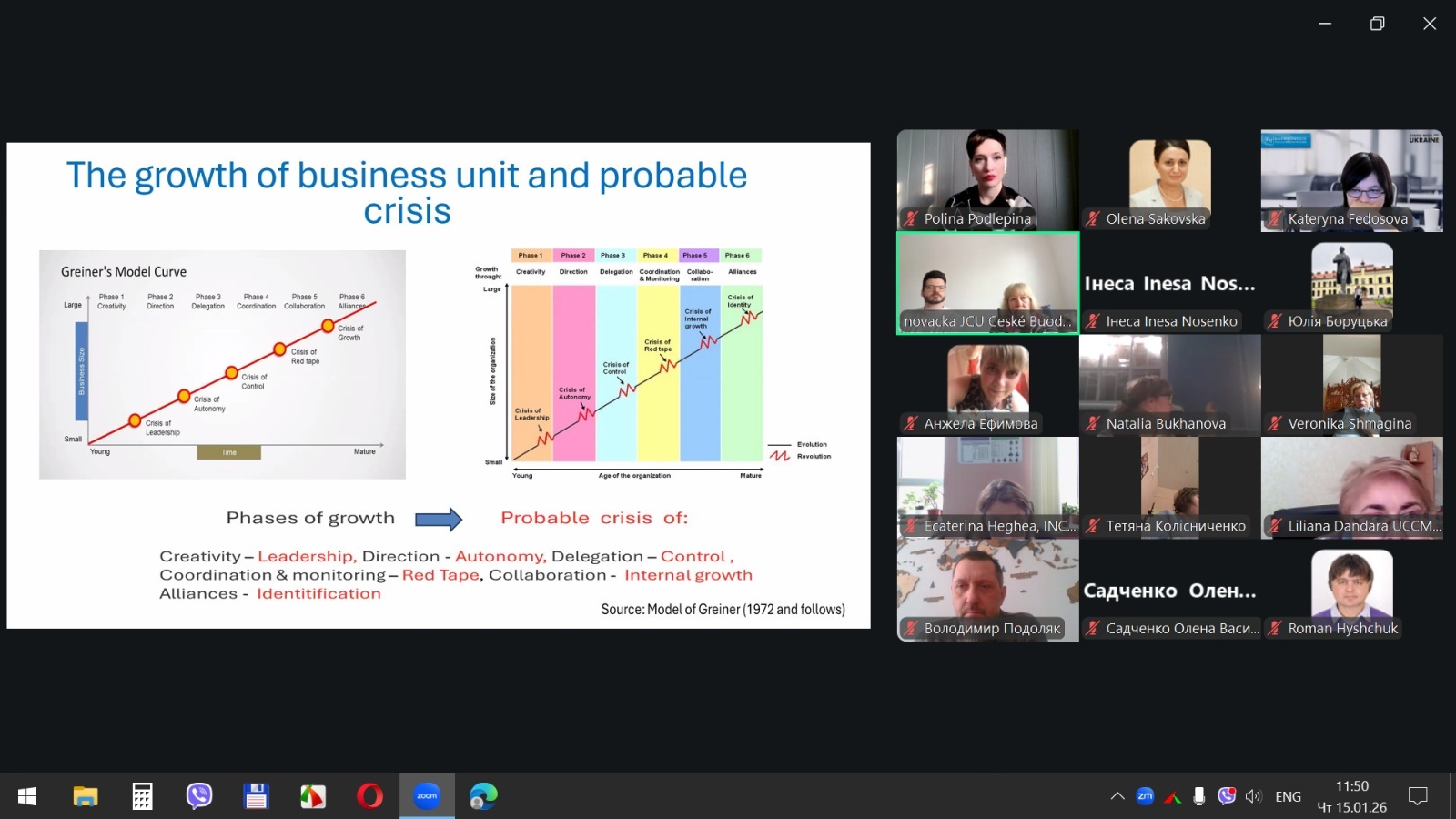Open the Windows Start menu
Image resolution: width=1456 pixels, height=819 pixels.
[x=27, y=796]
